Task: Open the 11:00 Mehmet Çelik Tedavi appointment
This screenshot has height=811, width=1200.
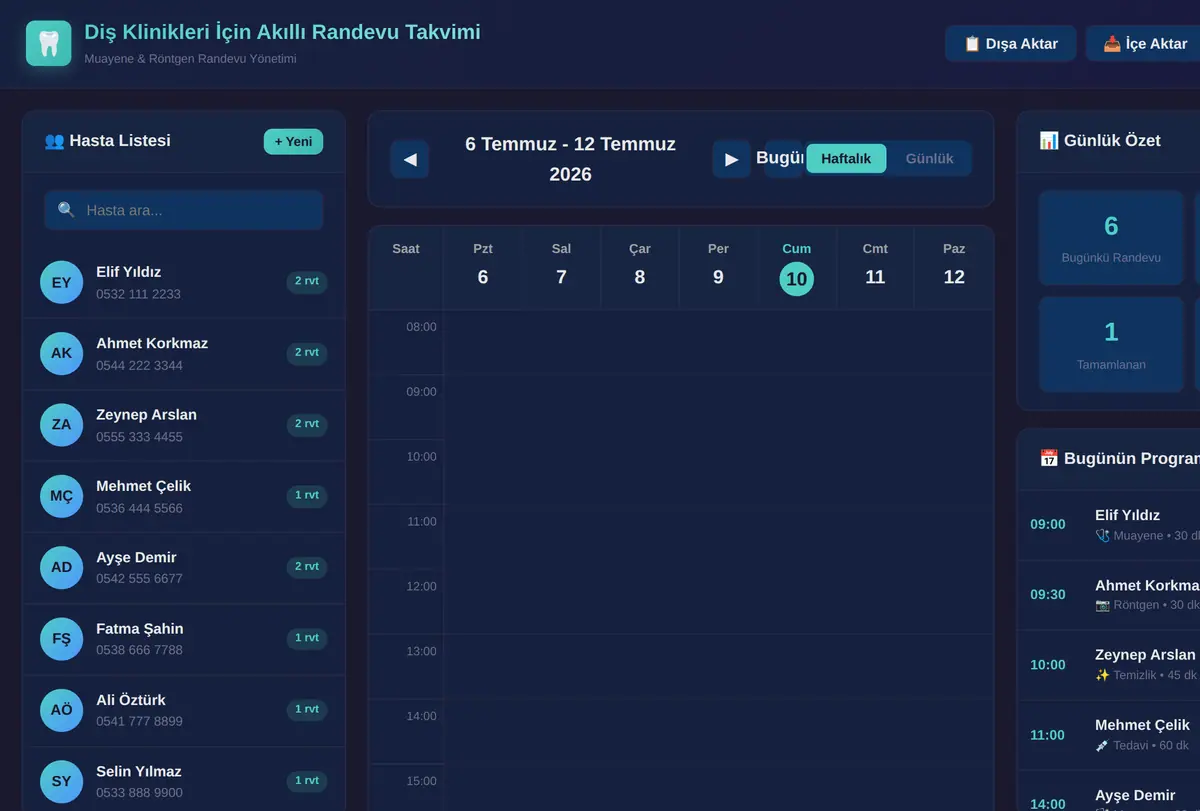Action: click(x=1109, y=735)
